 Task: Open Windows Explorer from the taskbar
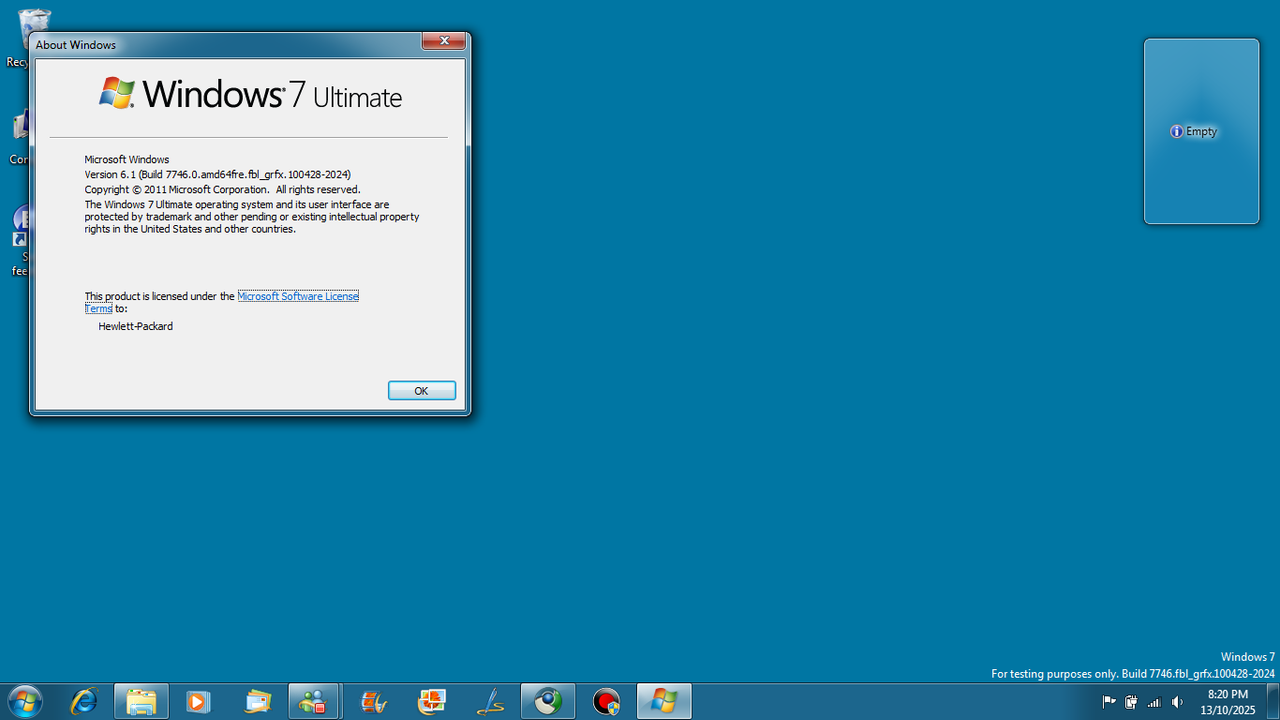(x=141, y=702)
